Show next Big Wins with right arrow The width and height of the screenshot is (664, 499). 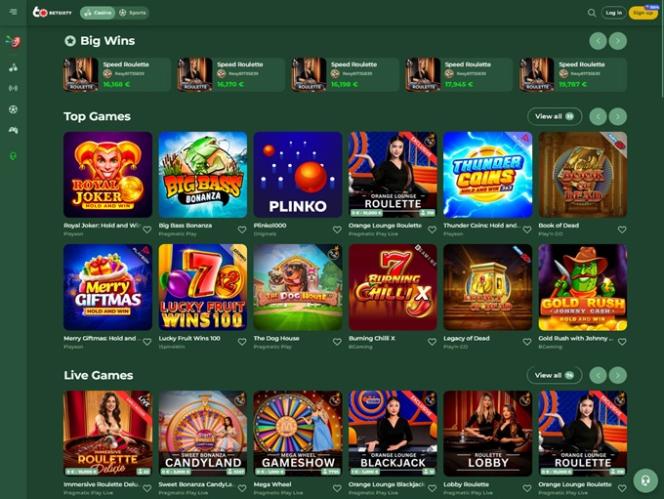(617, 41)
